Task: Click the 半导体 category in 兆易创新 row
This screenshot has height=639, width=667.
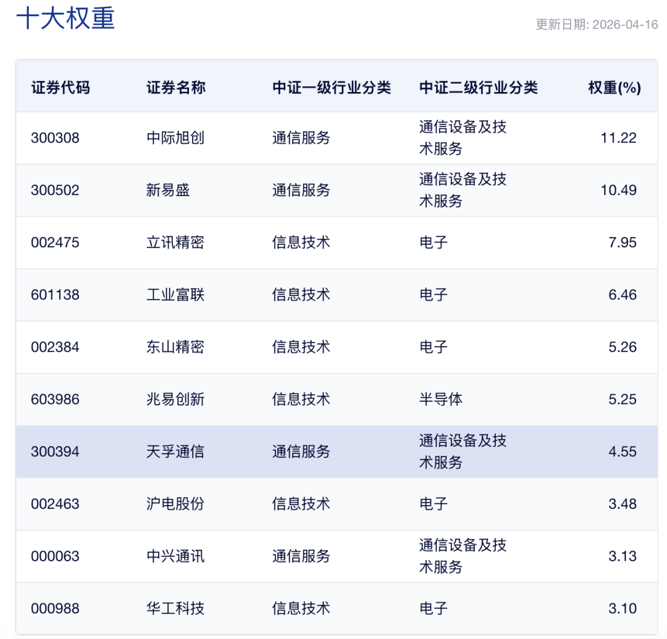Action: pos(441,399)
